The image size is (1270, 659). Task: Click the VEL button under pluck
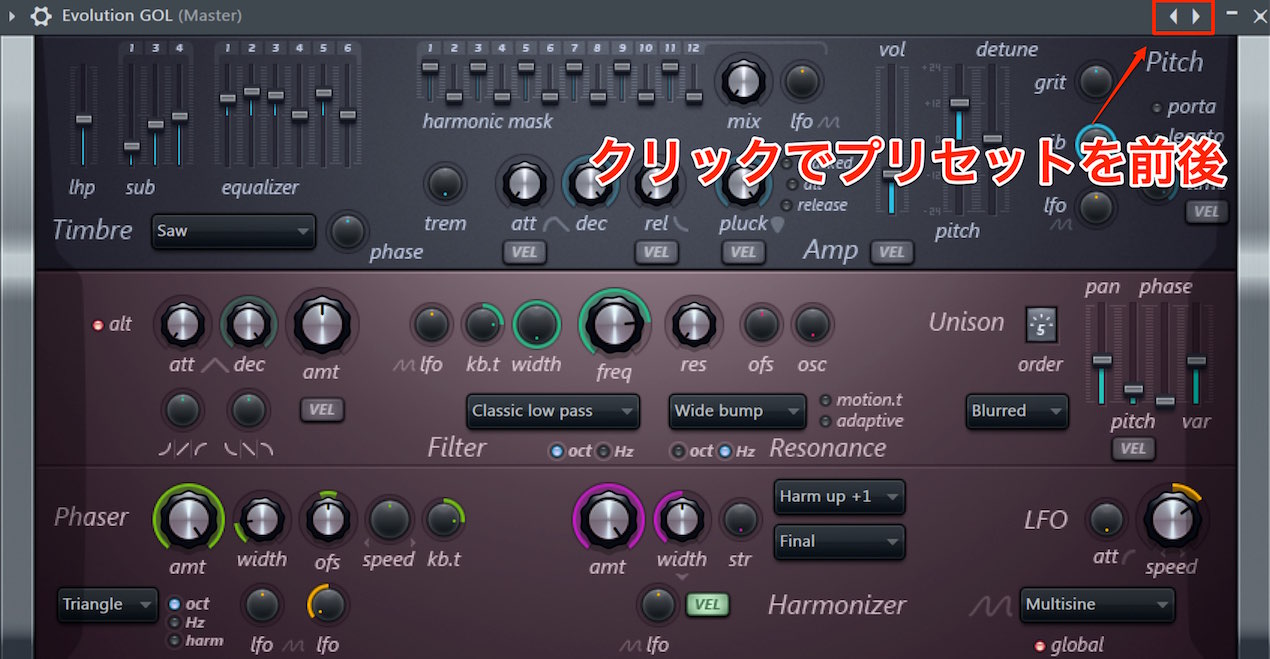743,251
